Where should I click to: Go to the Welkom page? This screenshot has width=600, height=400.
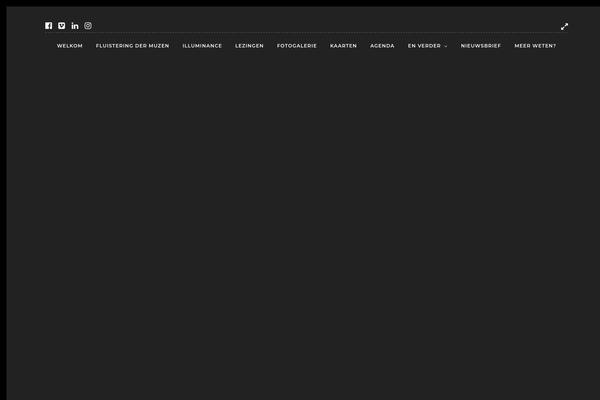70,46
